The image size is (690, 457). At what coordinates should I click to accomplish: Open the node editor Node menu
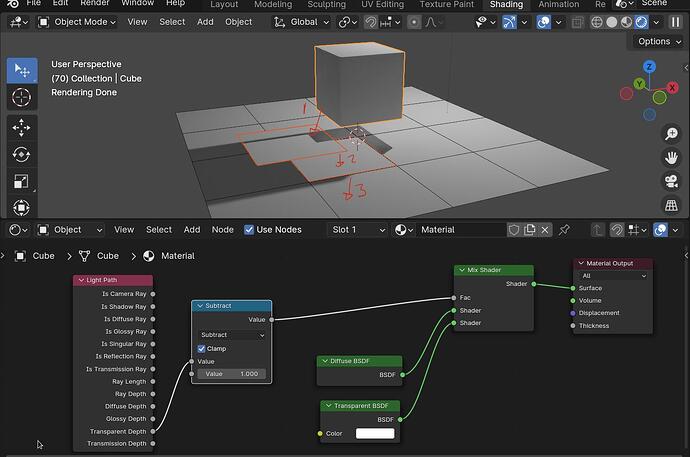click(223, 230)
